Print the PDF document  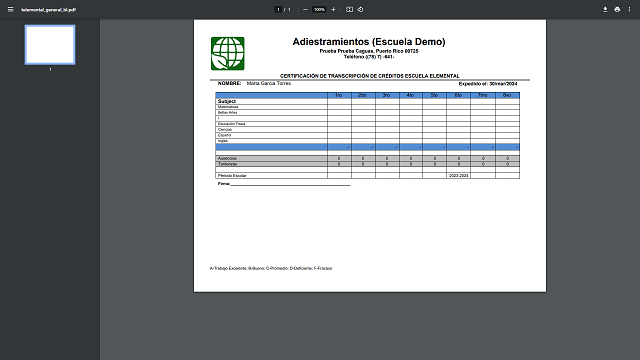[617, 9]
